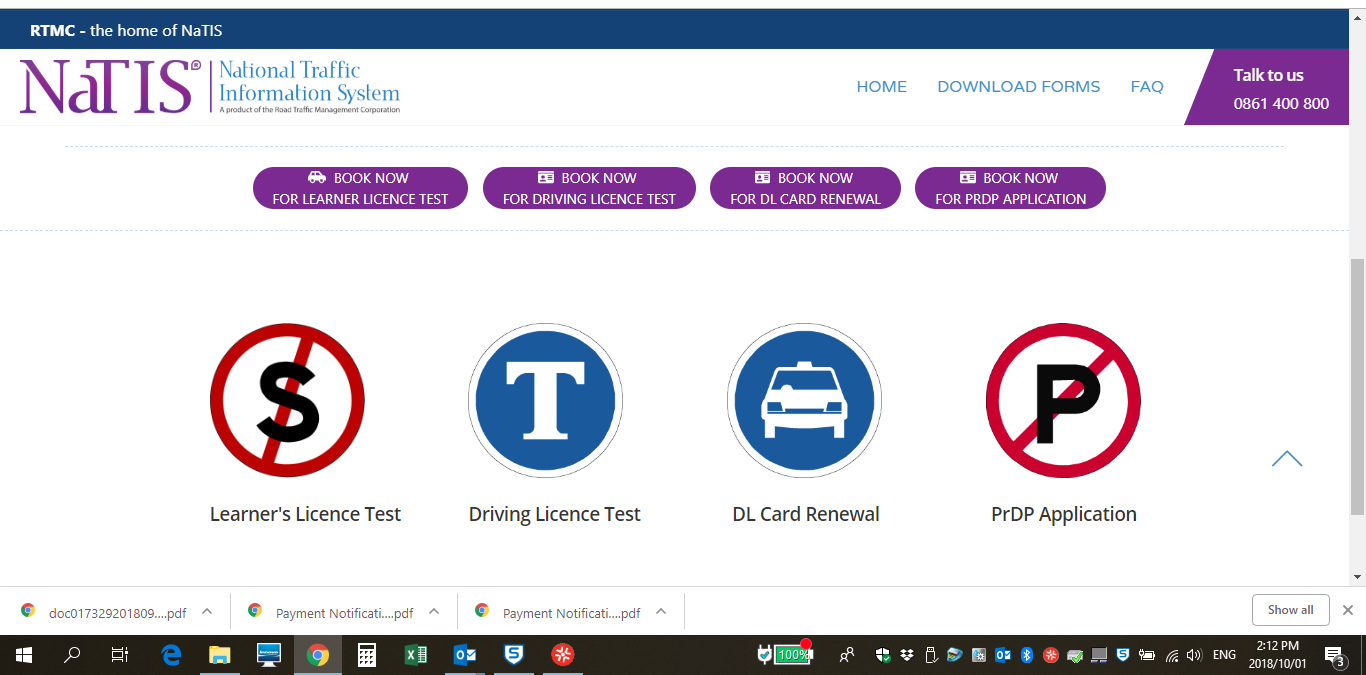This screenshot has width=1366, height=675.
Task: Open Calculator from the taskbar
Action: [x=367, y=655]
